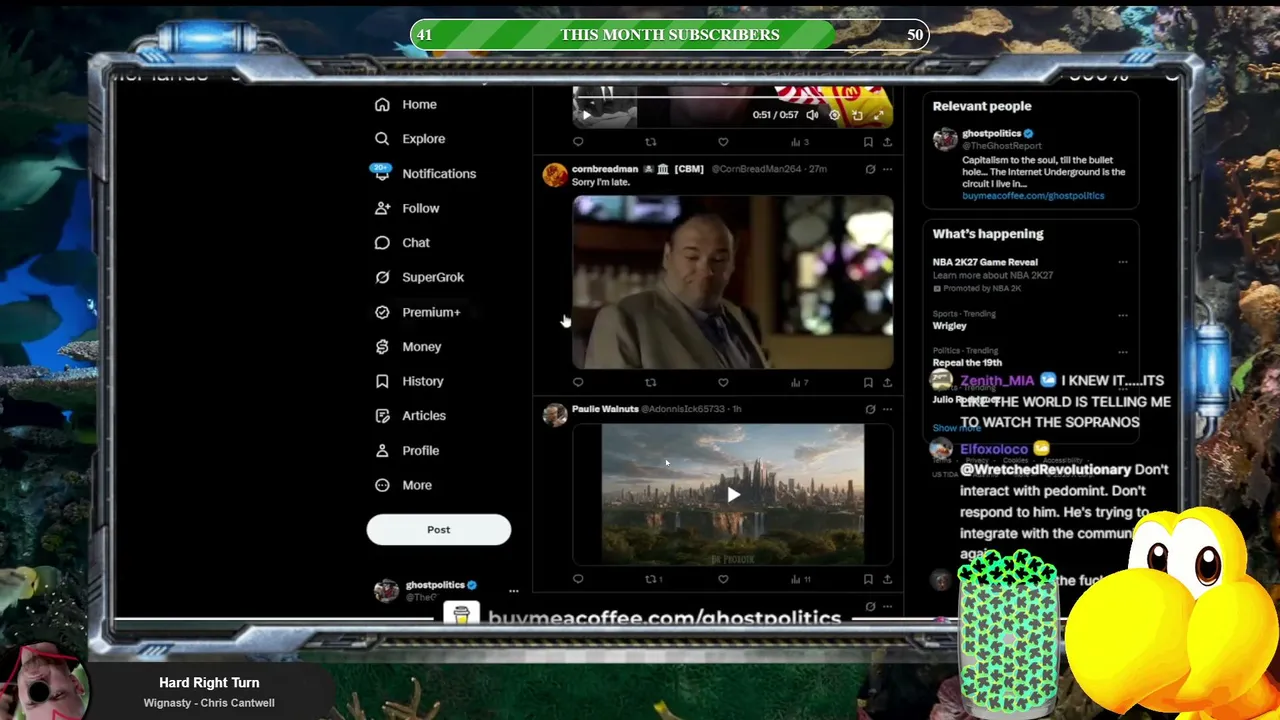Share the cornbreadman post

click(x=887, y=382)
